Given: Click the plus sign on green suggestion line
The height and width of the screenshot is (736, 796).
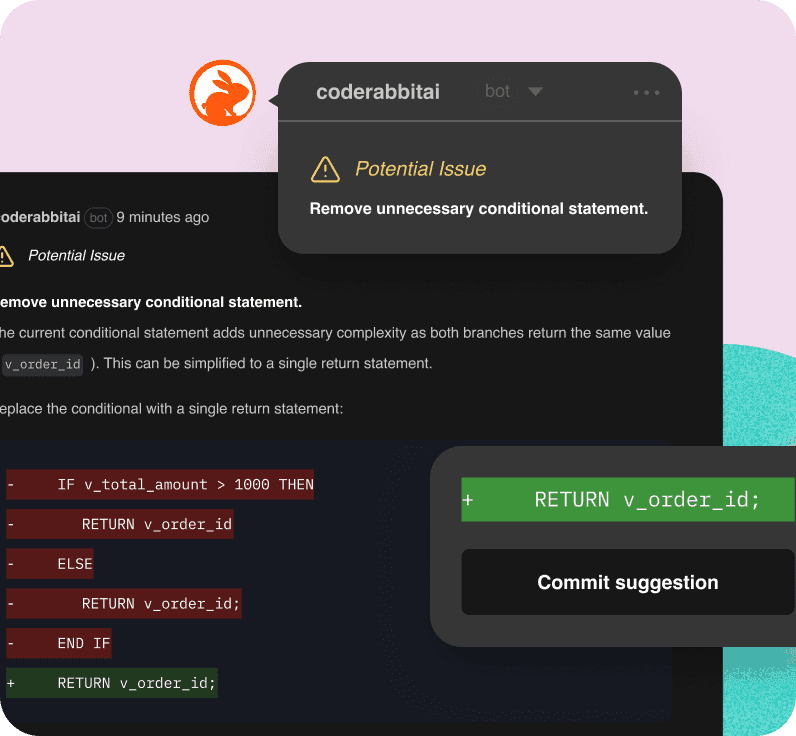Looking at the screenshot, I should coord(468,500).
